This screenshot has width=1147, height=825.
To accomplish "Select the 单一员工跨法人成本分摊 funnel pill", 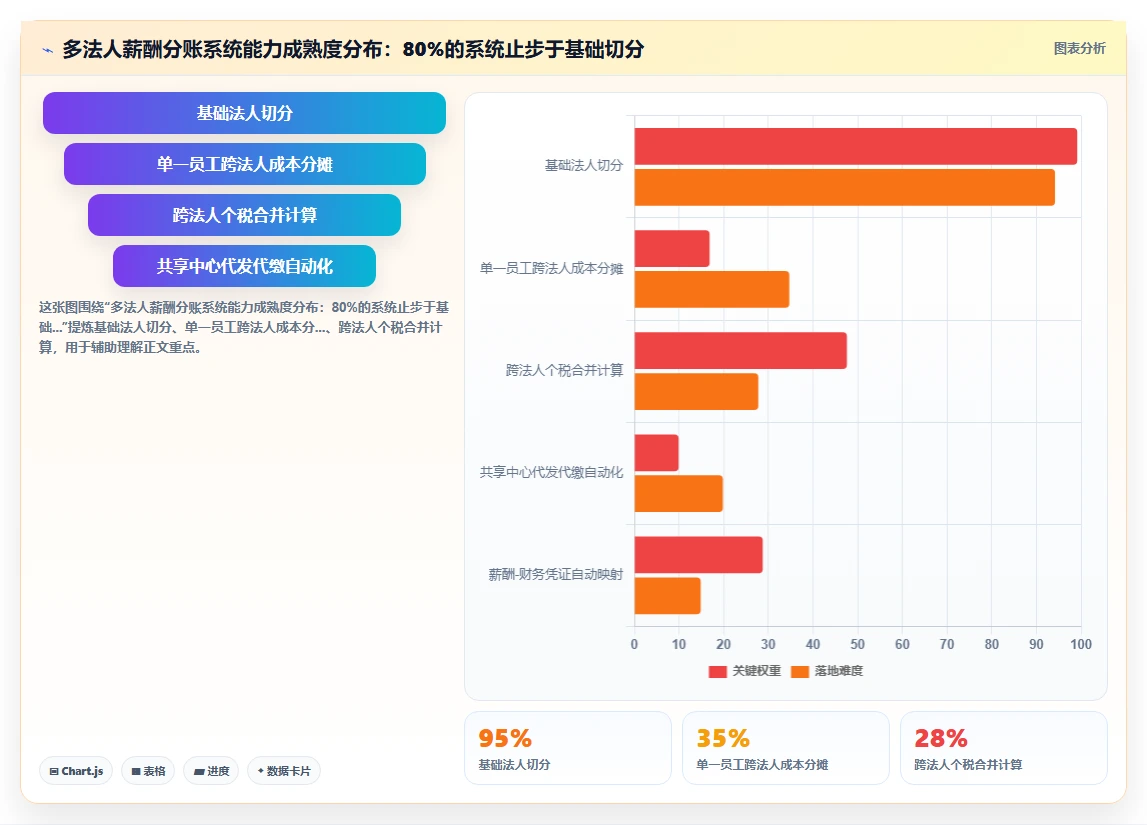I will (244, 164).
